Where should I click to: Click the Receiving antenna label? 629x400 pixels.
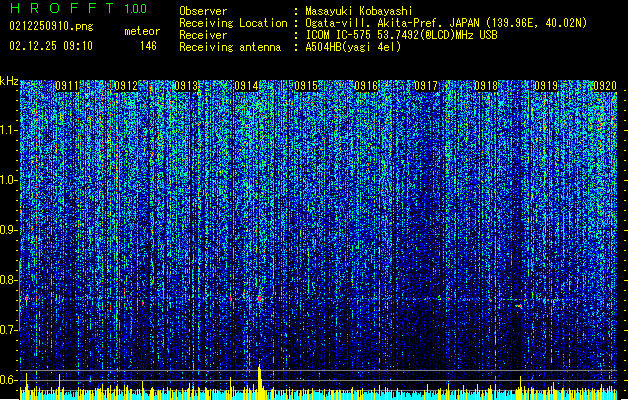click(x=230, y=47)
